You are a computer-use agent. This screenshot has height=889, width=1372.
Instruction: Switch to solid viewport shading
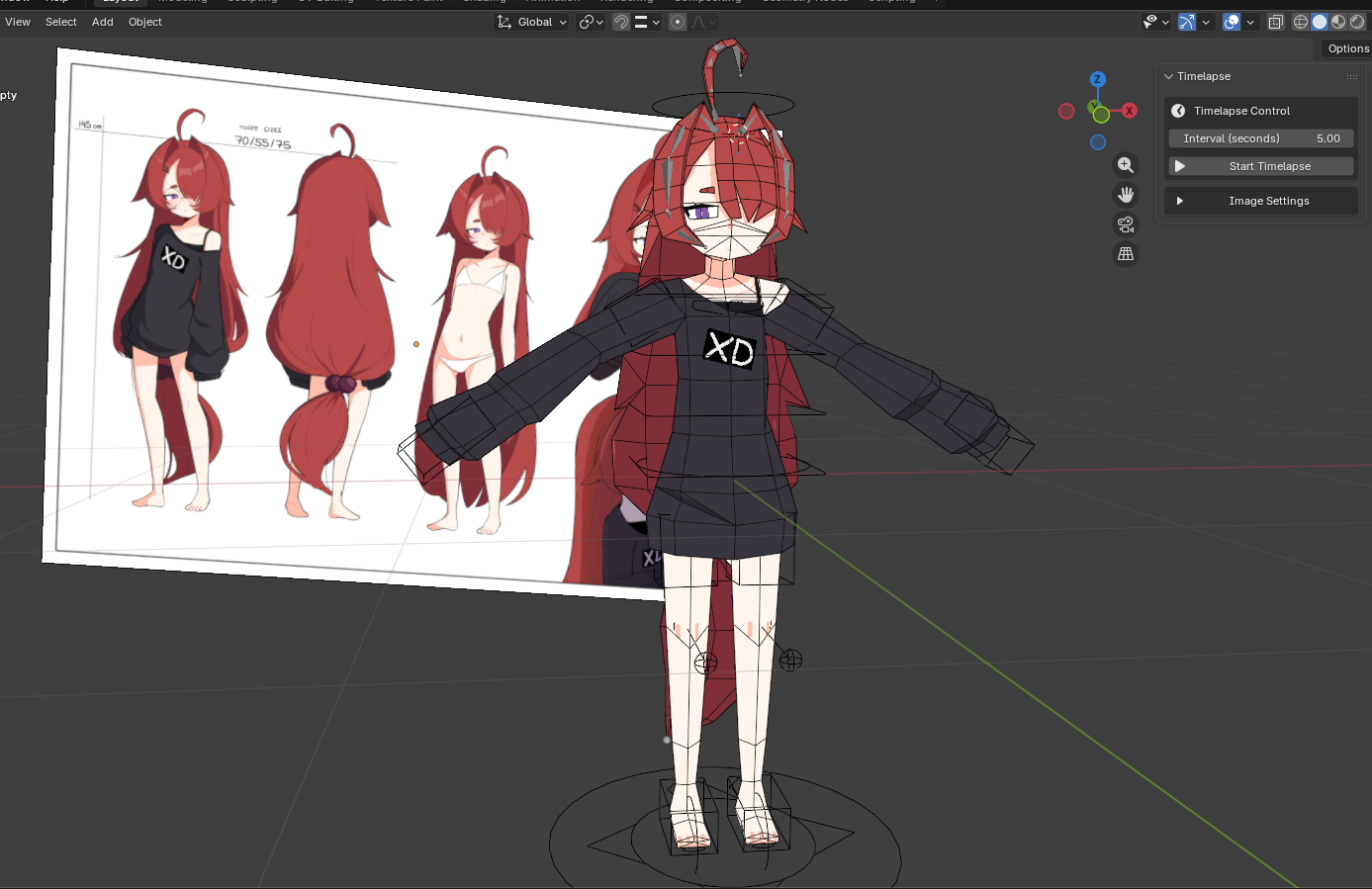[x=1320, y=22]
